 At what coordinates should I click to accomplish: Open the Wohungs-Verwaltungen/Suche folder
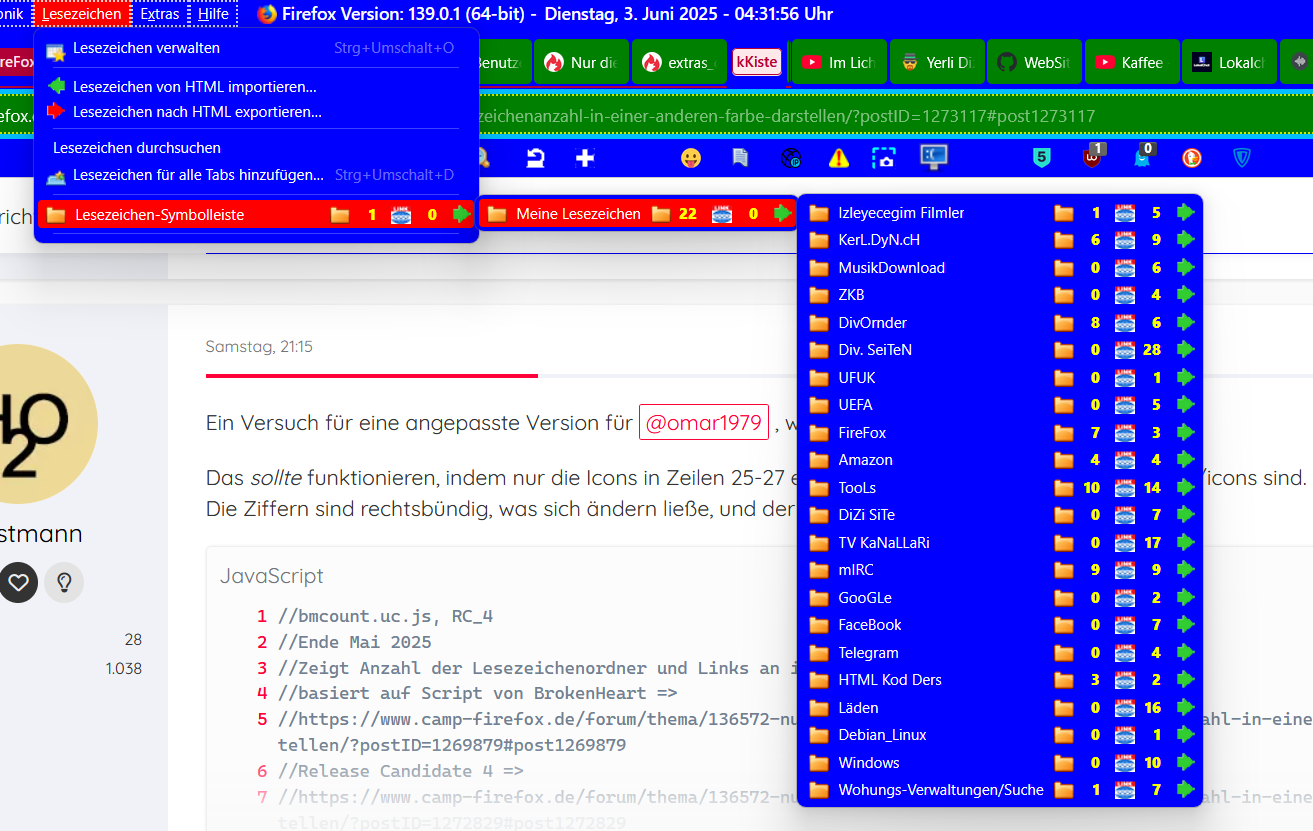[x=1000, y=790]
